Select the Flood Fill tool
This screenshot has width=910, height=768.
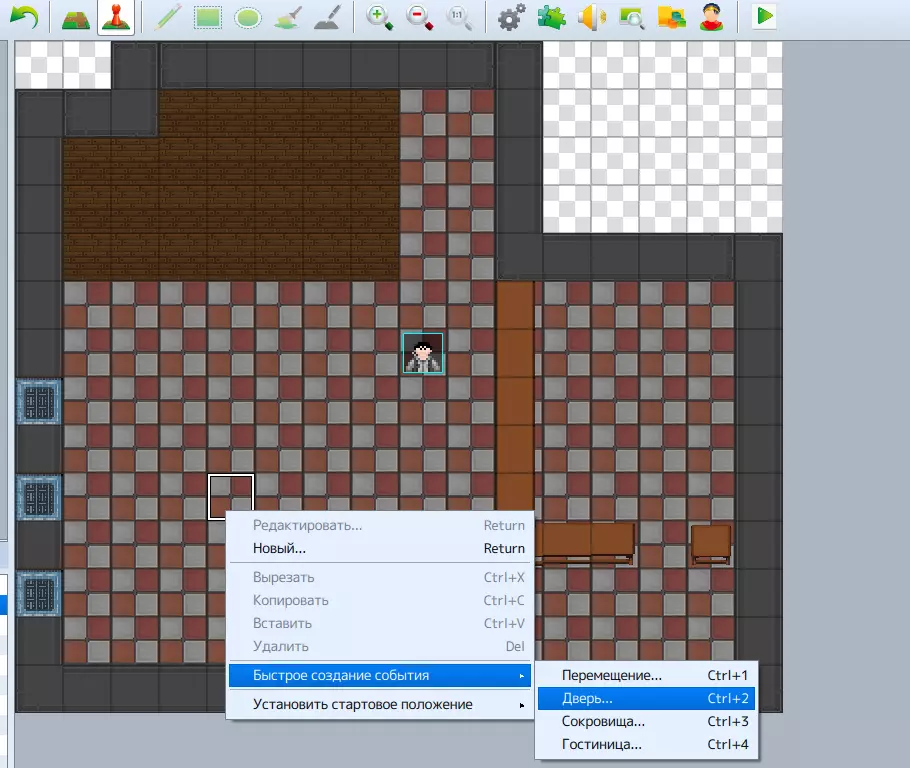[287, 17]
